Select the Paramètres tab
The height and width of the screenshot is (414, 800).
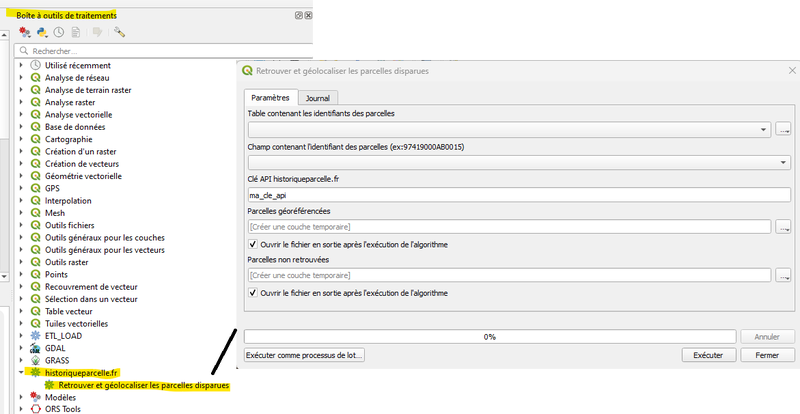pyautogui.click(x=270, y=98)
